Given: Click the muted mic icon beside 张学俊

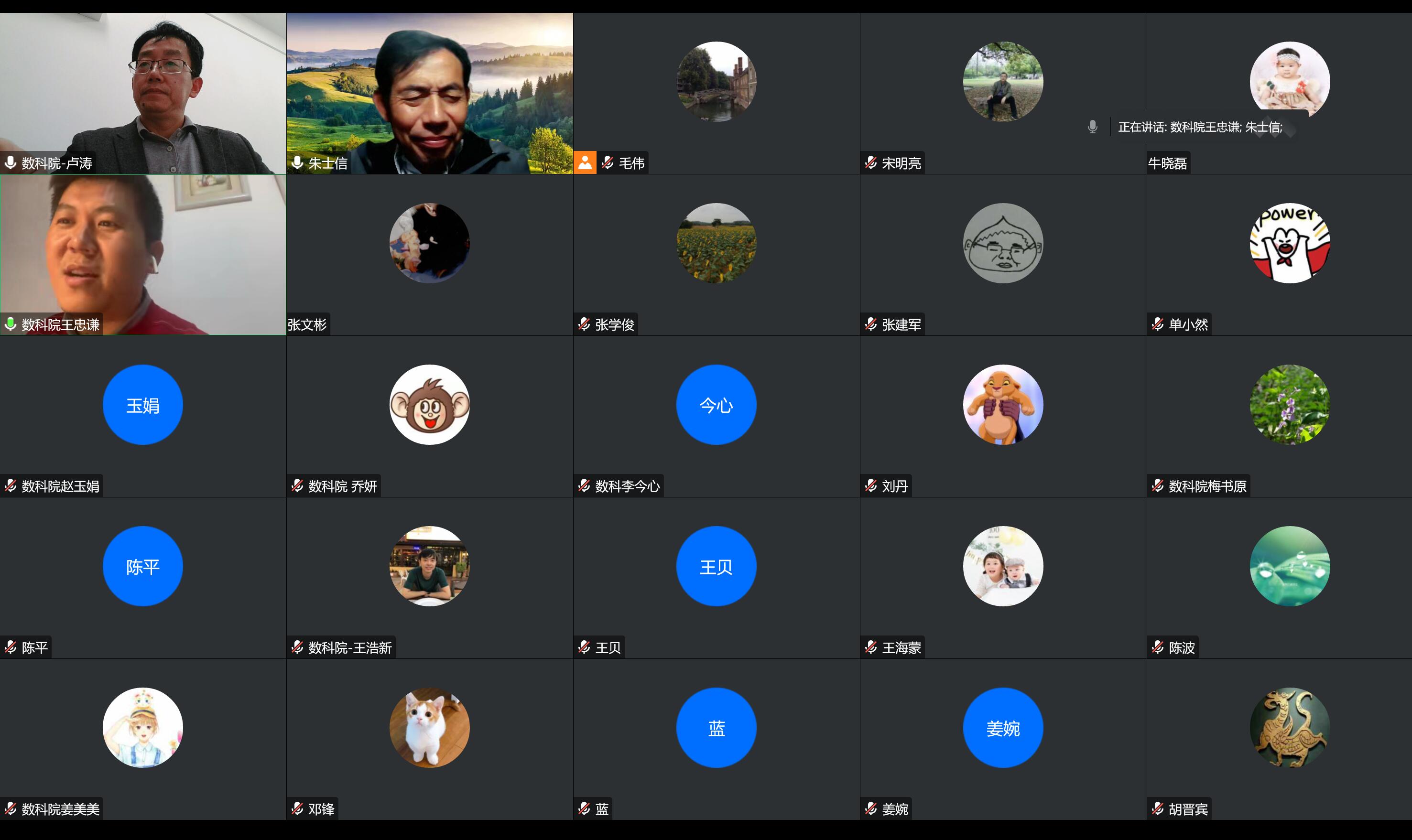Looking at the screenshot, I should [584, 324].
